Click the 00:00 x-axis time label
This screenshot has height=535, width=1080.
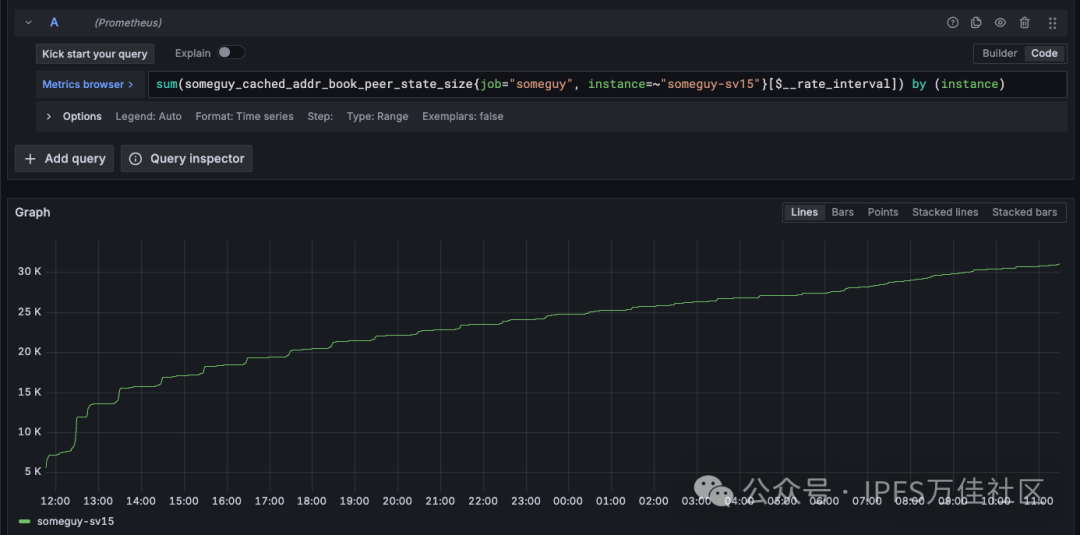pyautogui.click(x=568, y=501)
